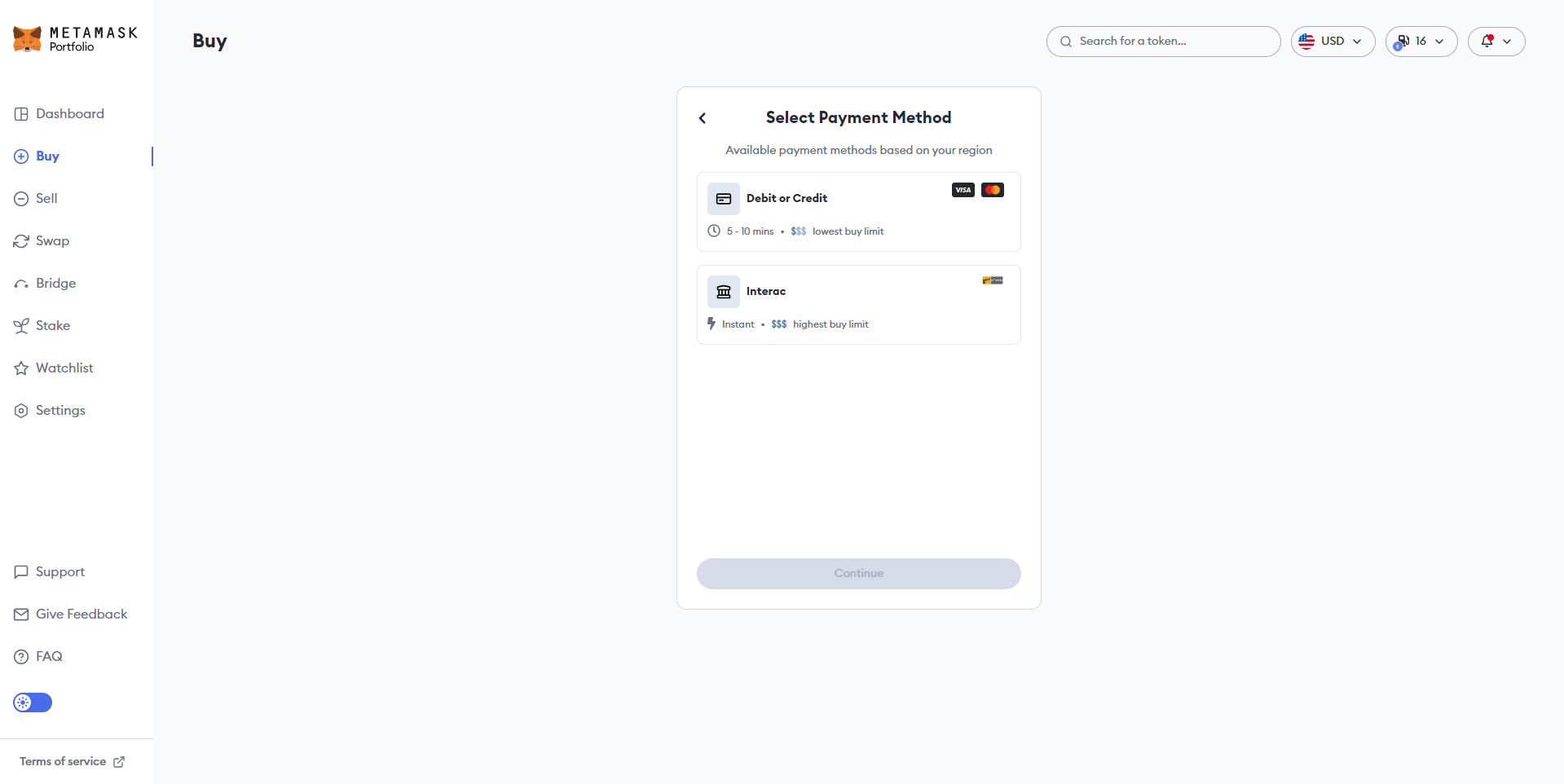Go back using the arrow icon

click(x=703, y=118)
